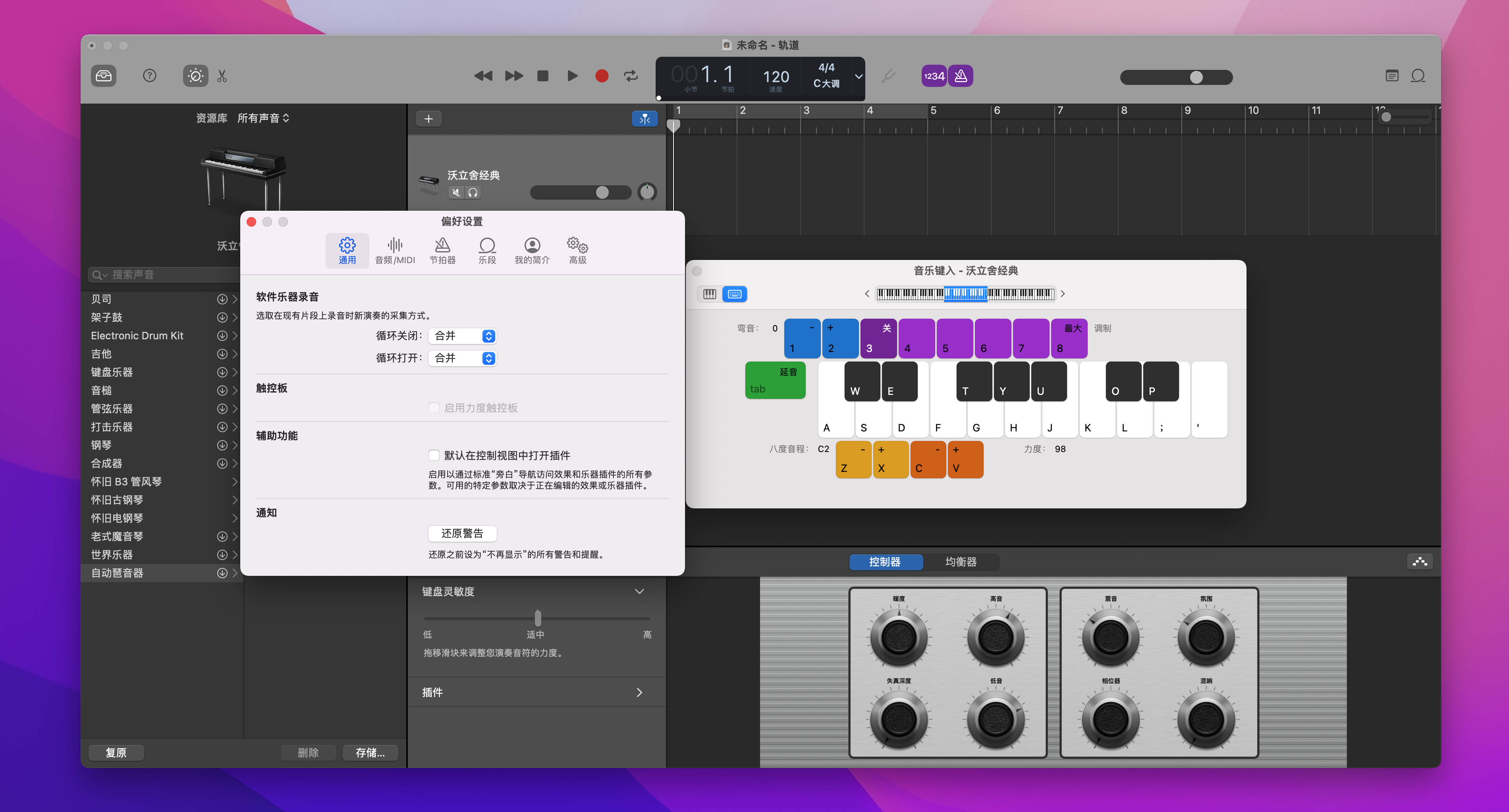
Task: Open the 循环关闭 dropdown
Action: (462, 336)
